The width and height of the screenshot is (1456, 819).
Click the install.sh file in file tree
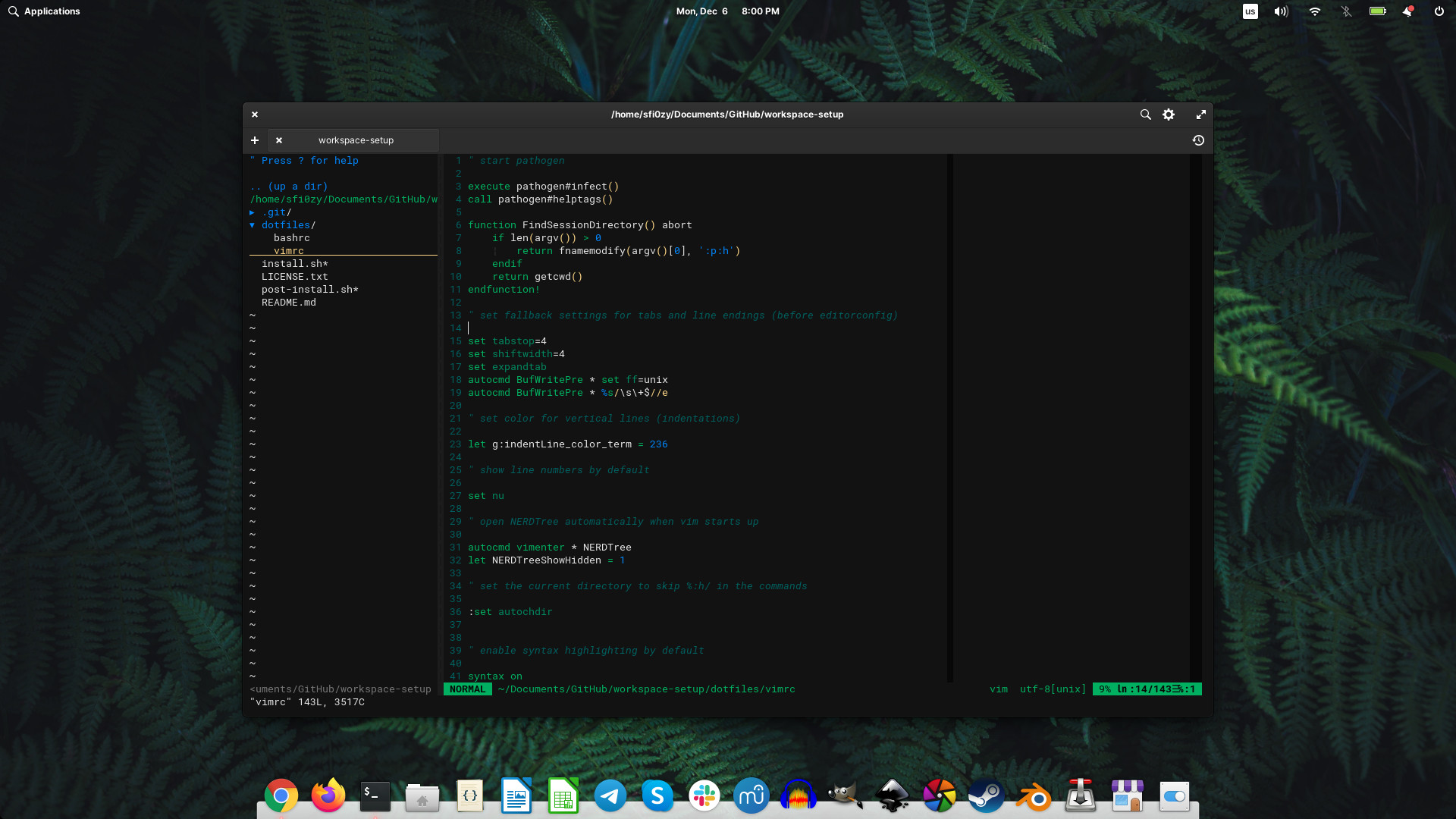pos(295,263)
